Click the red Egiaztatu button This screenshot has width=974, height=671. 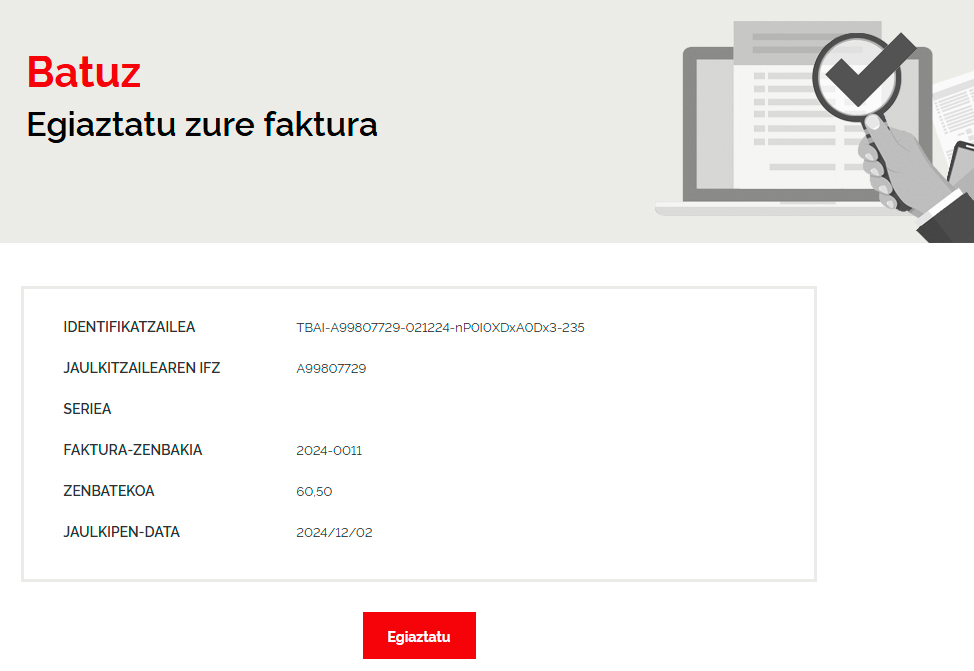pos(419,636)
